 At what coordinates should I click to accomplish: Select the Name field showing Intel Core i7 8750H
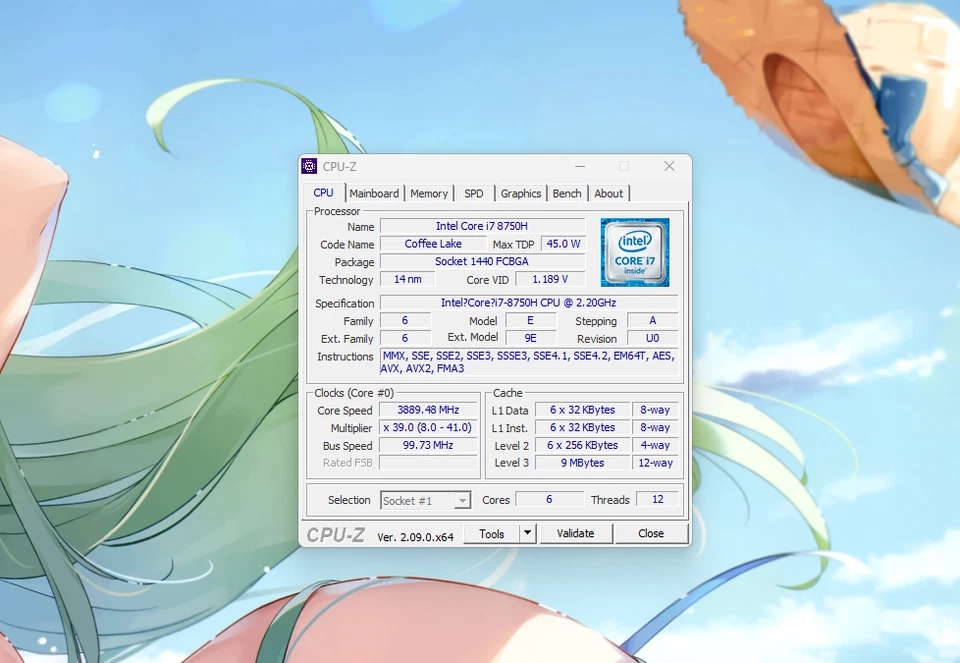click(x=484, y=225)
